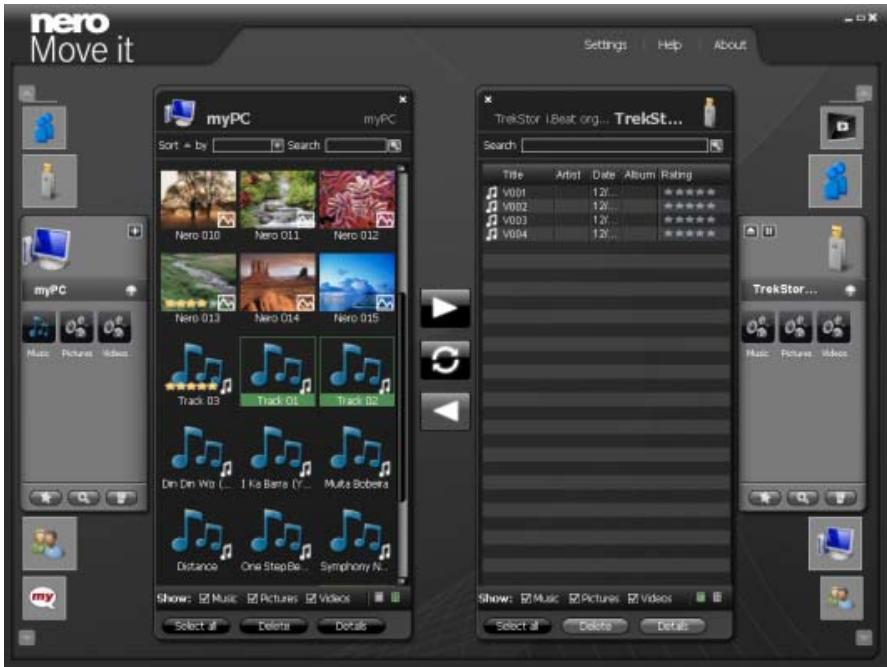Switch myPC panel to list view toggle

[x=379, y=597]
